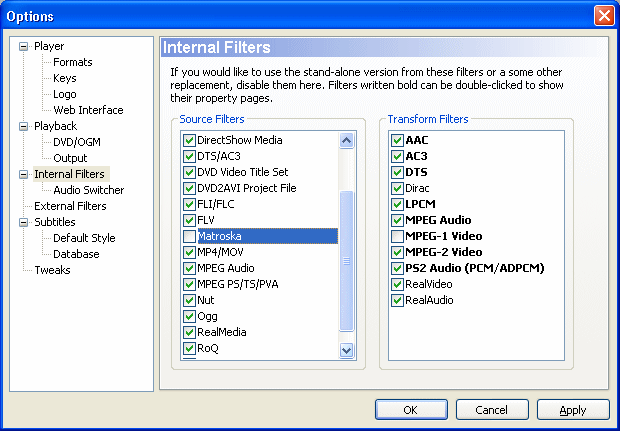Click Source Filters scroll up arrow
Image resolution: width=620 pixels, height=431 pixels.
click(346, 141)
